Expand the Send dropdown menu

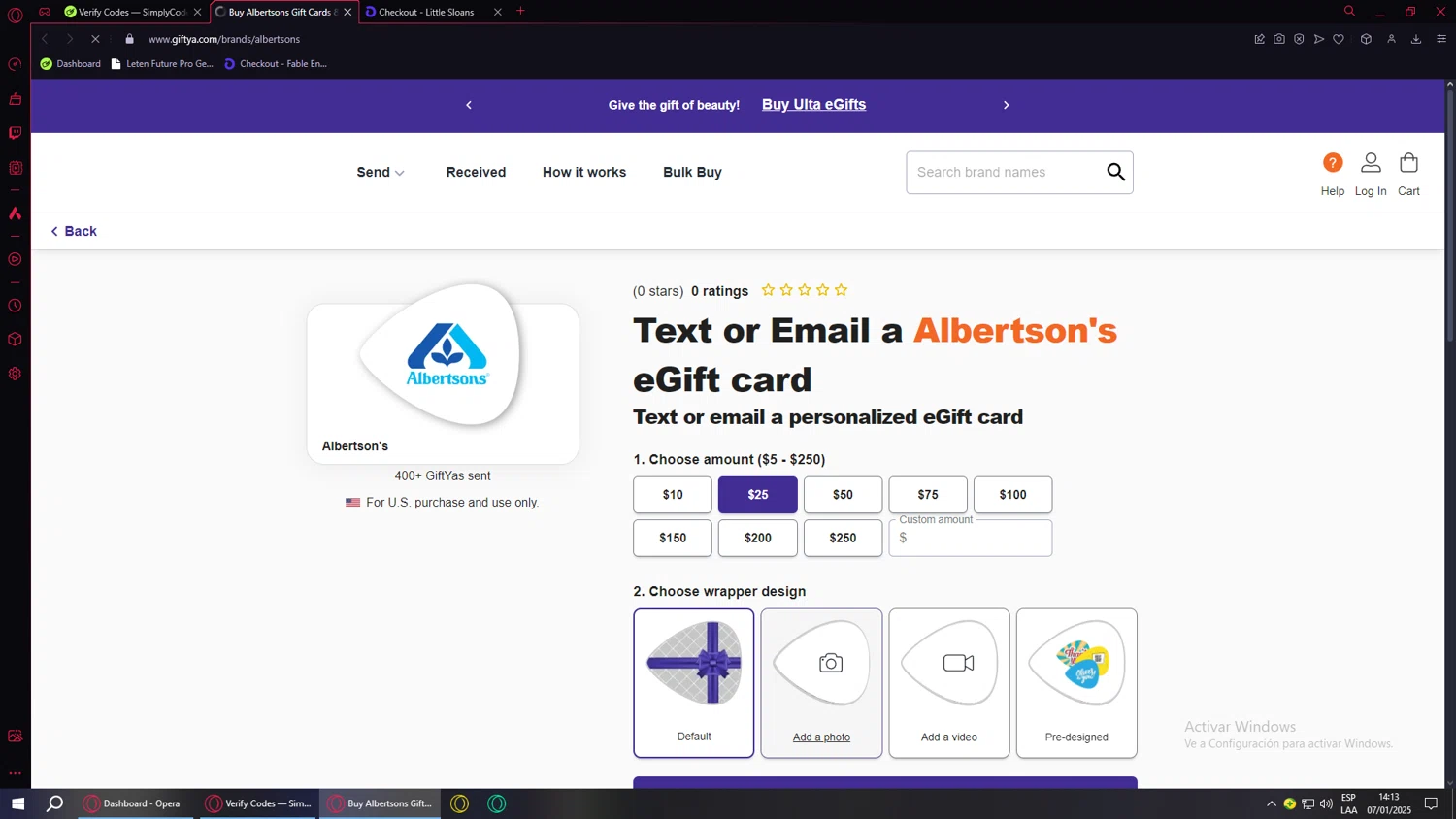(x=381, y=172)
